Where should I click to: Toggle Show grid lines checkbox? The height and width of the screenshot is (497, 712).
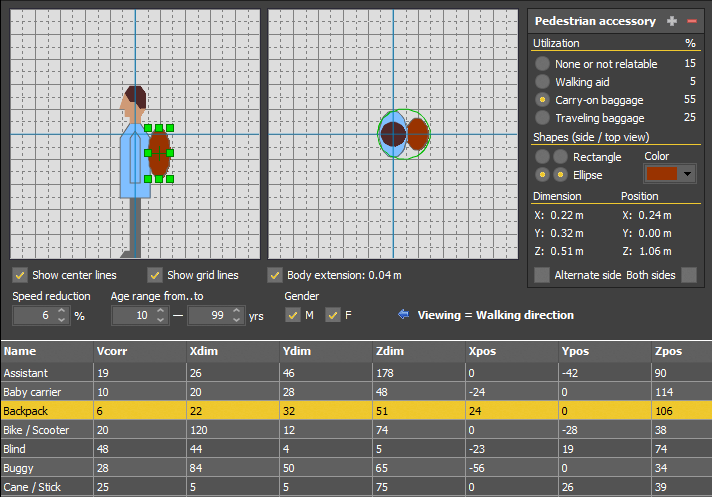click(155, 275)
